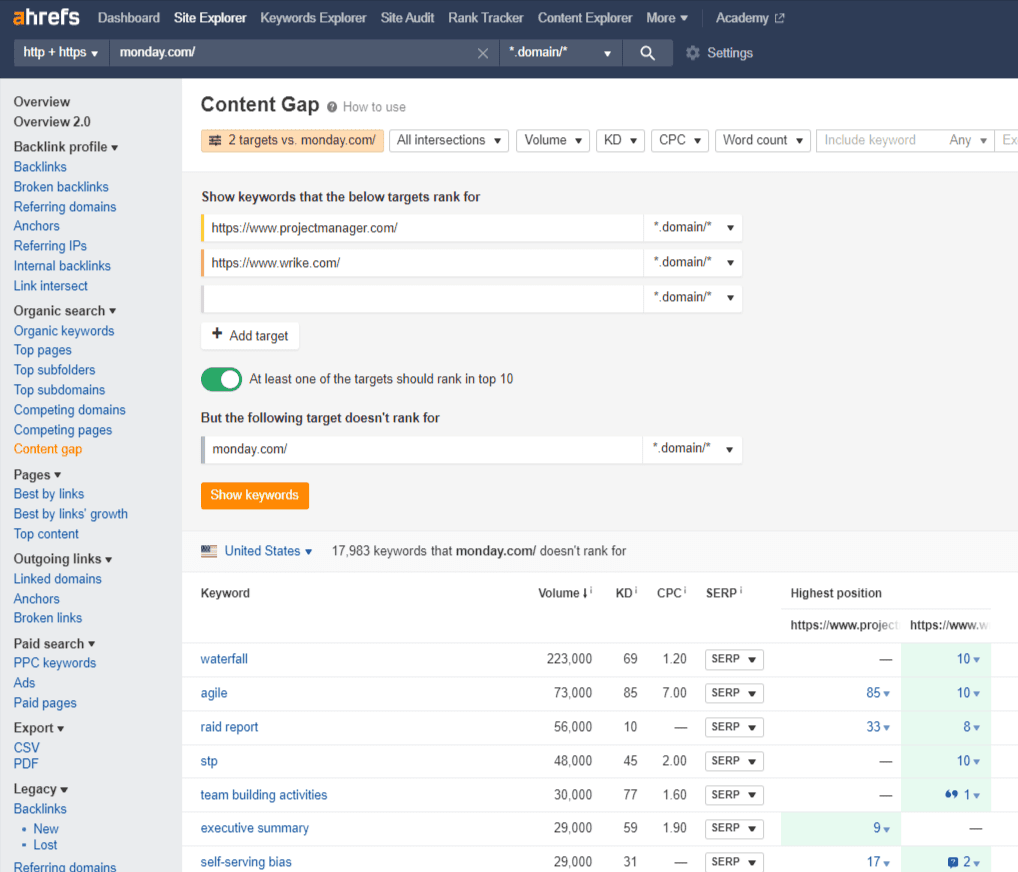Image resolution: width=1018 pixels, height=872 pixels.
Task: Open the top bar *.domain/* mode dropdown
Action: click(x=560, y=53)
